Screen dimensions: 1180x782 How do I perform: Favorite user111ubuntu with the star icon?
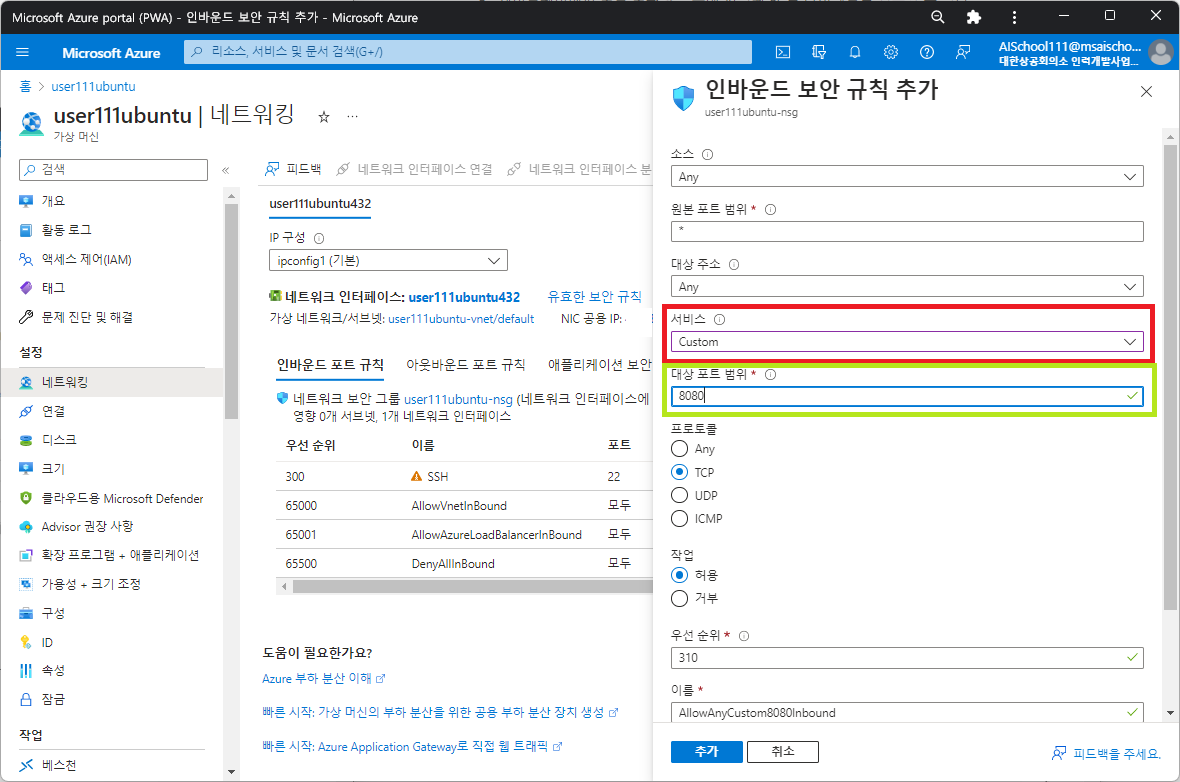(324, 117)
